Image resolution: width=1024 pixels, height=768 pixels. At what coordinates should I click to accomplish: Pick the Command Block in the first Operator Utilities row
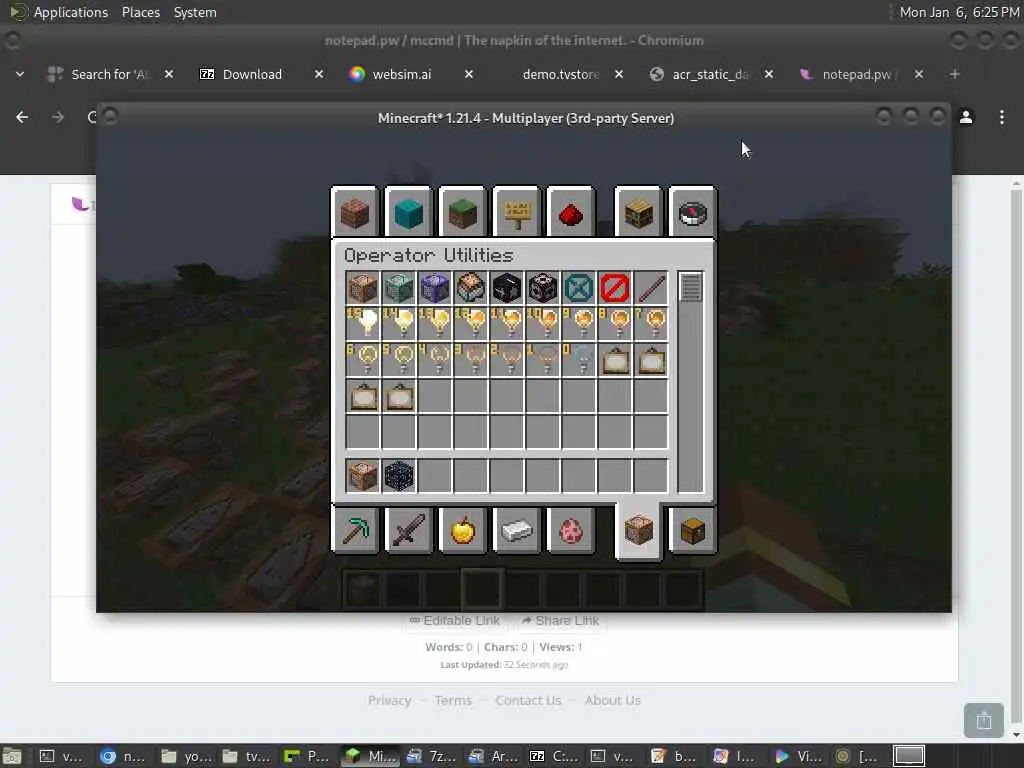tap(362, 288)
